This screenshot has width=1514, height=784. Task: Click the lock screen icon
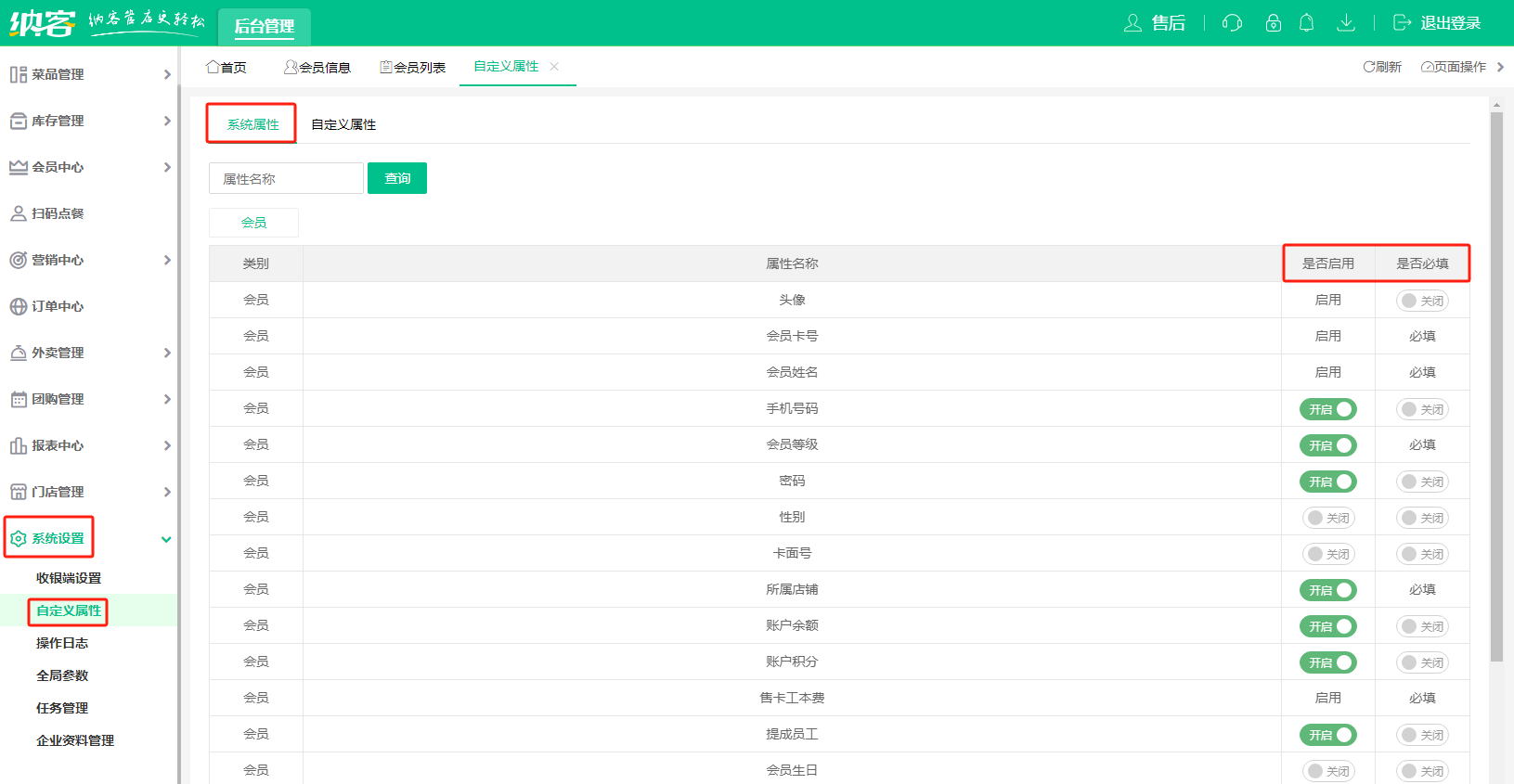(x=1273, y=23)
